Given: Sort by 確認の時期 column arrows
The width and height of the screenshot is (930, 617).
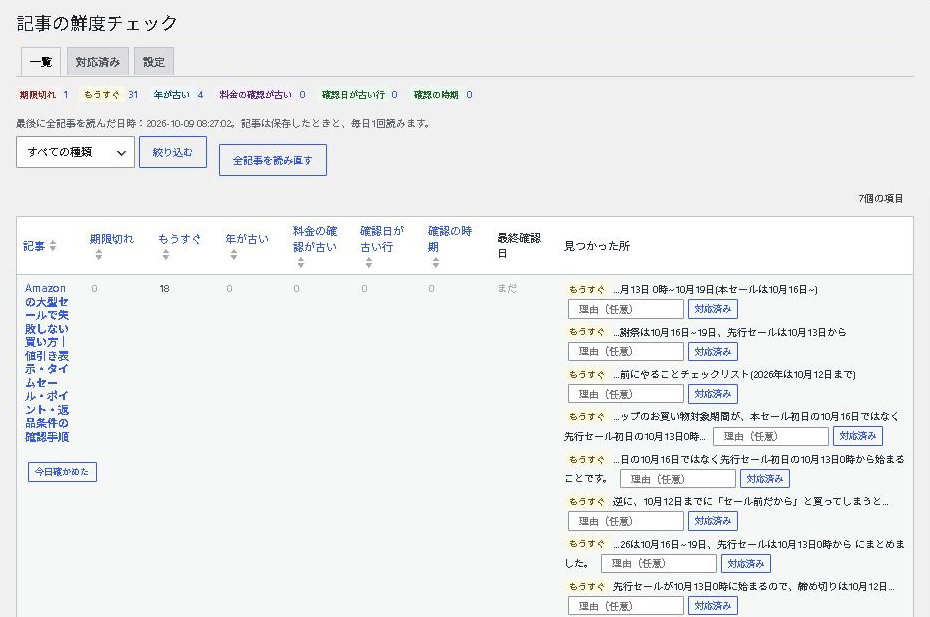Looking at the screenshot, I should 436,262.
